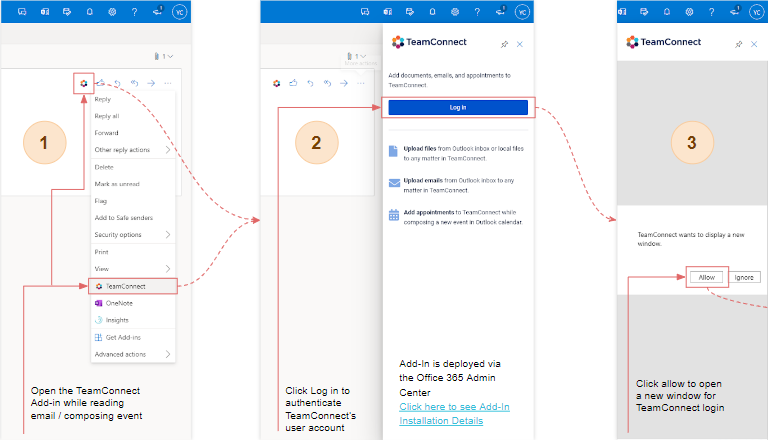Screen dimensions: 768x440
Task: Open the Settings gear in step 3 header bar
Action: 689,12
